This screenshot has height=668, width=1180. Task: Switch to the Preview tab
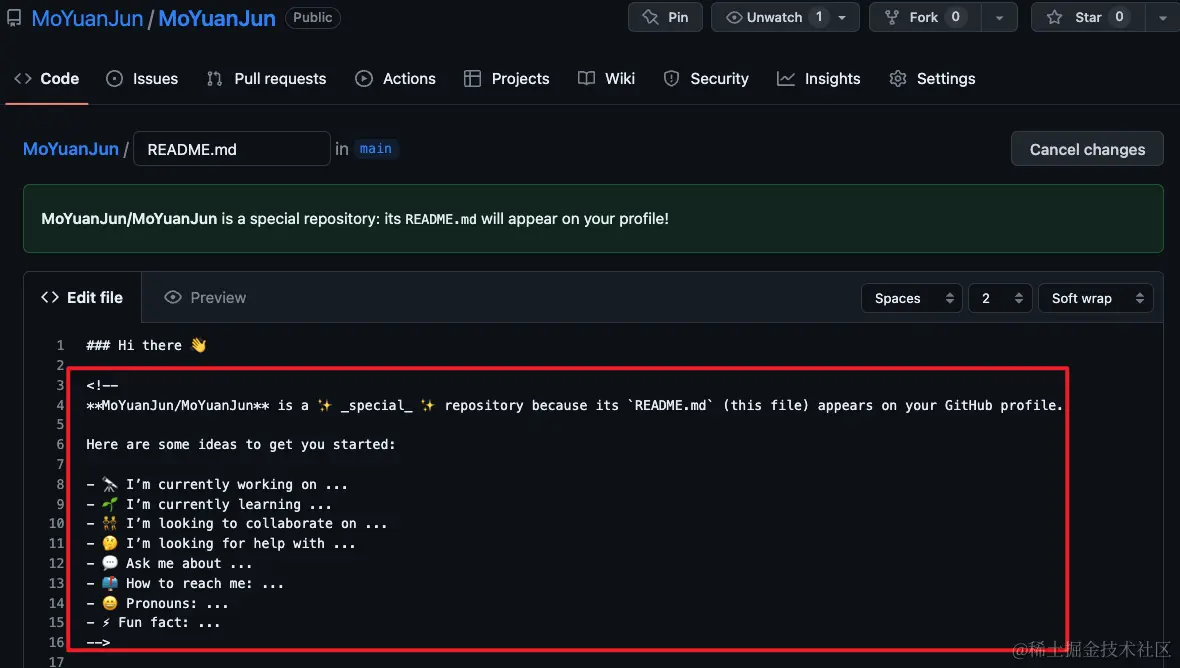(x=205, y=297)
